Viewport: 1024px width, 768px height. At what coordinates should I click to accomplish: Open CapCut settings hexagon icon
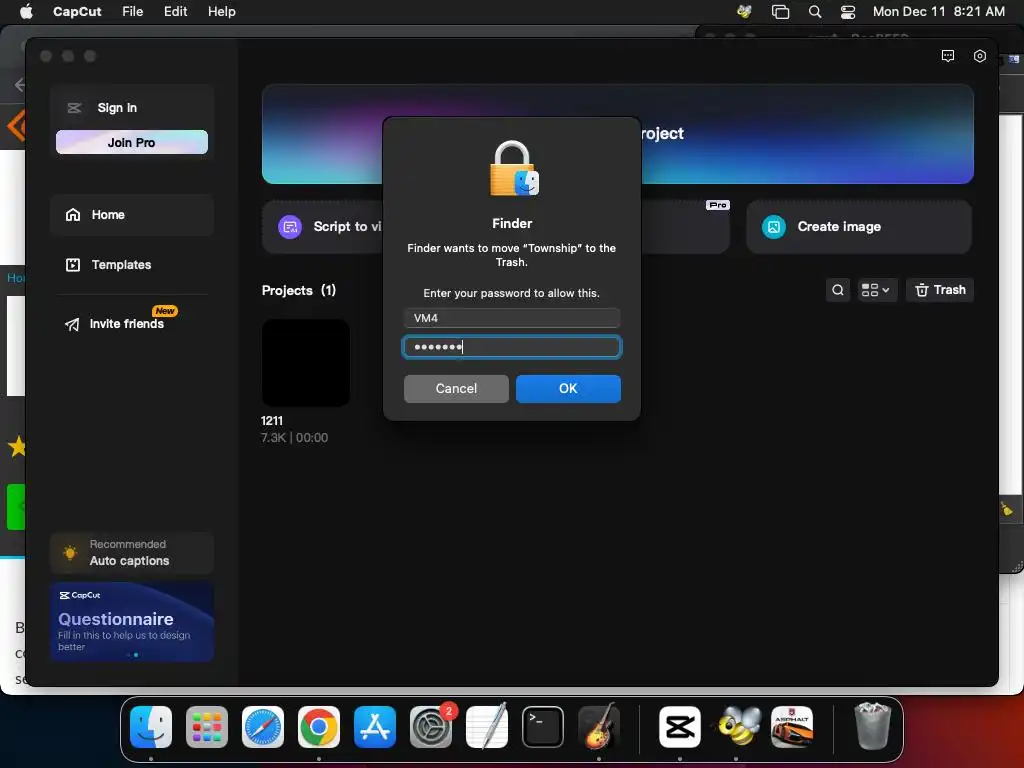pos(980,56)
